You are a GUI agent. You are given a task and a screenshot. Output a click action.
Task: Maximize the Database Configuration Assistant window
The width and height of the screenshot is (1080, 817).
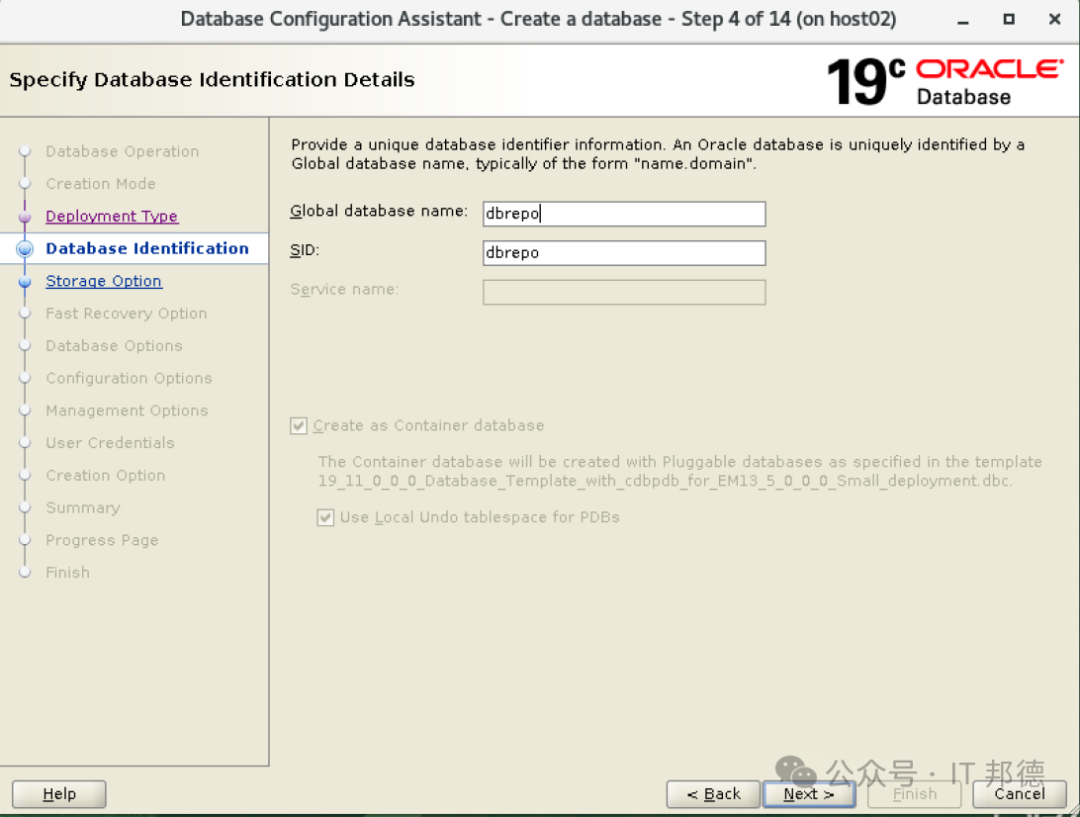tap(1008, 19)
